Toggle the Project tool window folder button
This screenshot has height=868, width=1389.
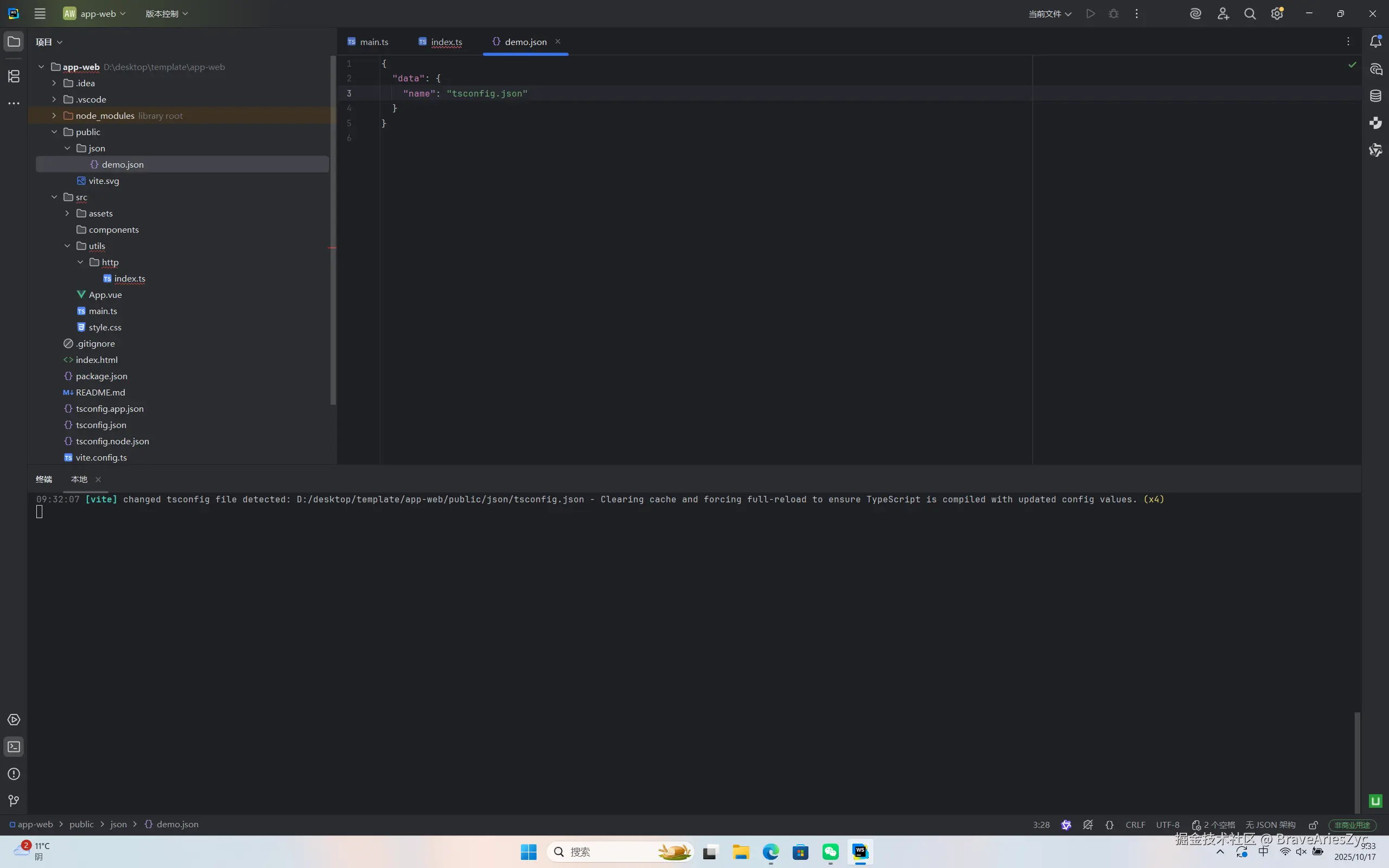[x=14, y=41]
